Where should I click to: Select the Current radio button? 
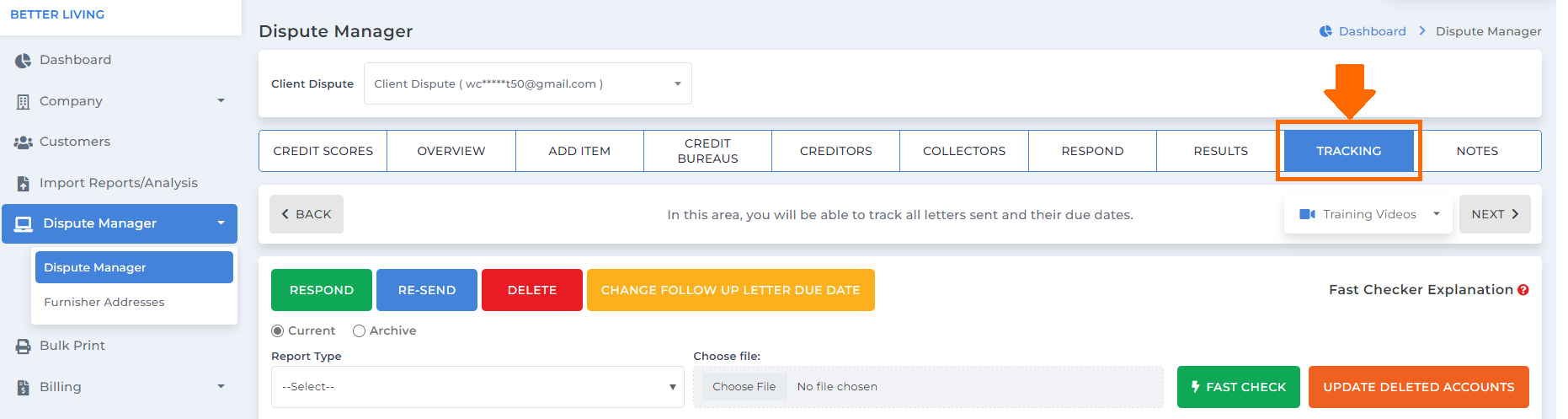point(277,331)
